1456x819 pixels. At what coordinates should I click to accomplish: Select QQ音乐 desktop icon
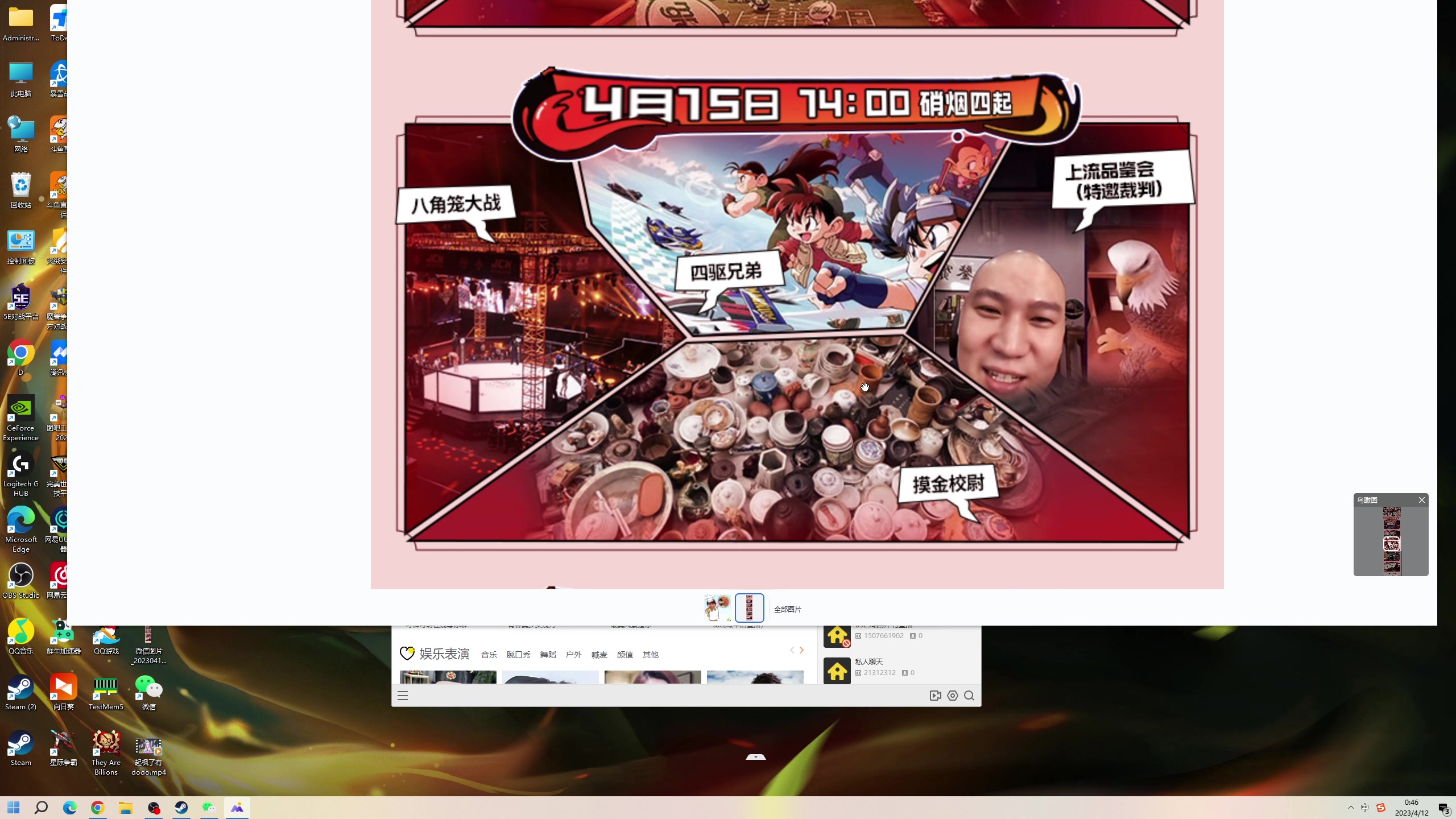tap(21, 637)
